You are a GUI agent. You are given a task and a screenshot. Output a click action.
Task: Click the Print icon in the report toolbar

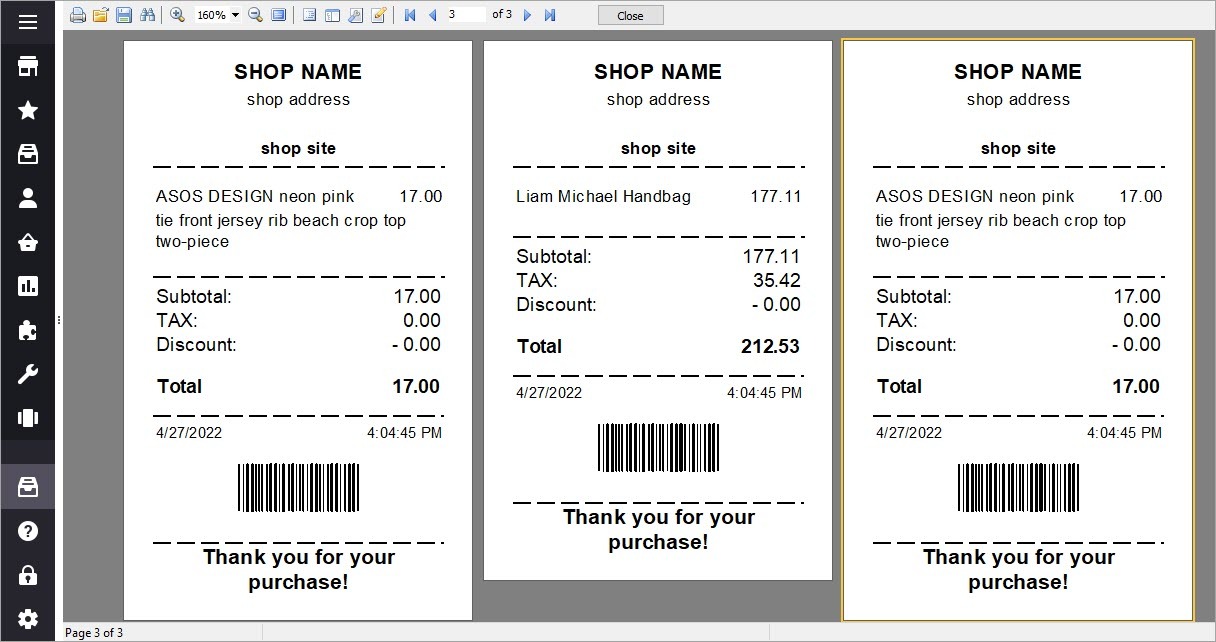78,15
